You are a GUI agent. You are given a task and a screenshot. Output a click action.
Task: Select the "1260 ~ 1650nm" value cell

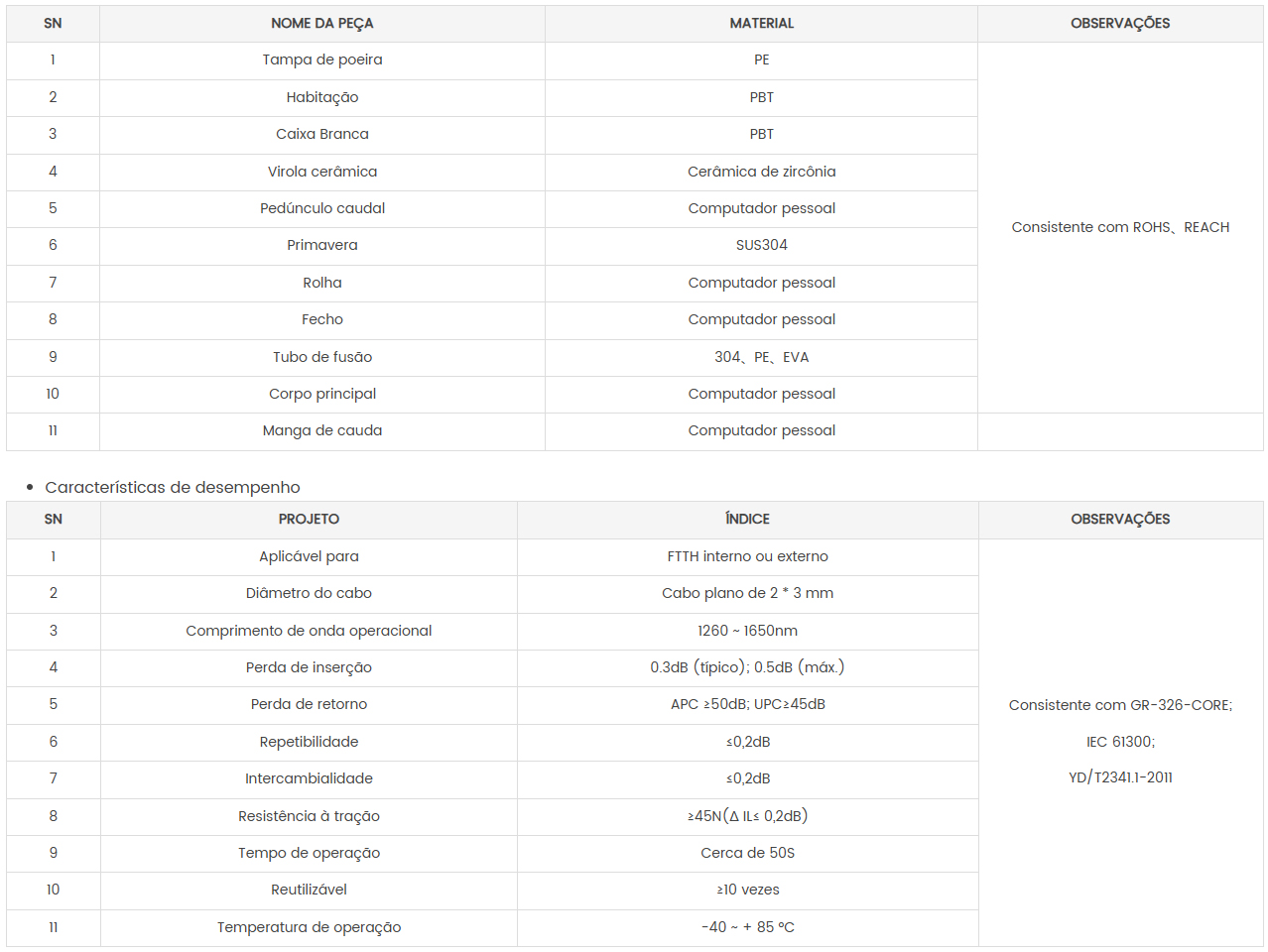click(747, 631)
